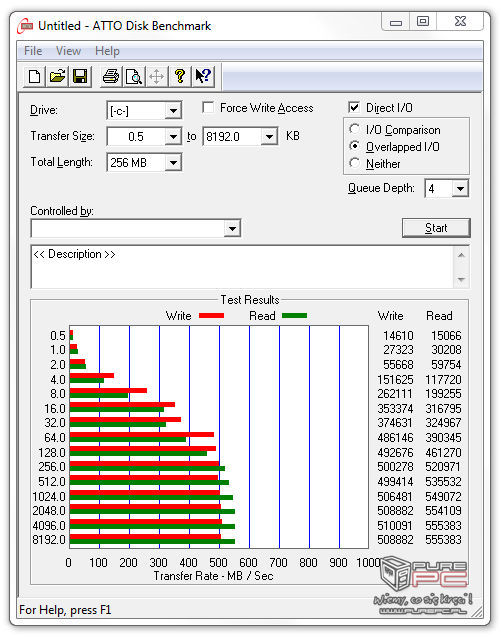502x637 pixels.
Task: Click the 8192.0 transfer size row label
Action: [x=49, y=540]
